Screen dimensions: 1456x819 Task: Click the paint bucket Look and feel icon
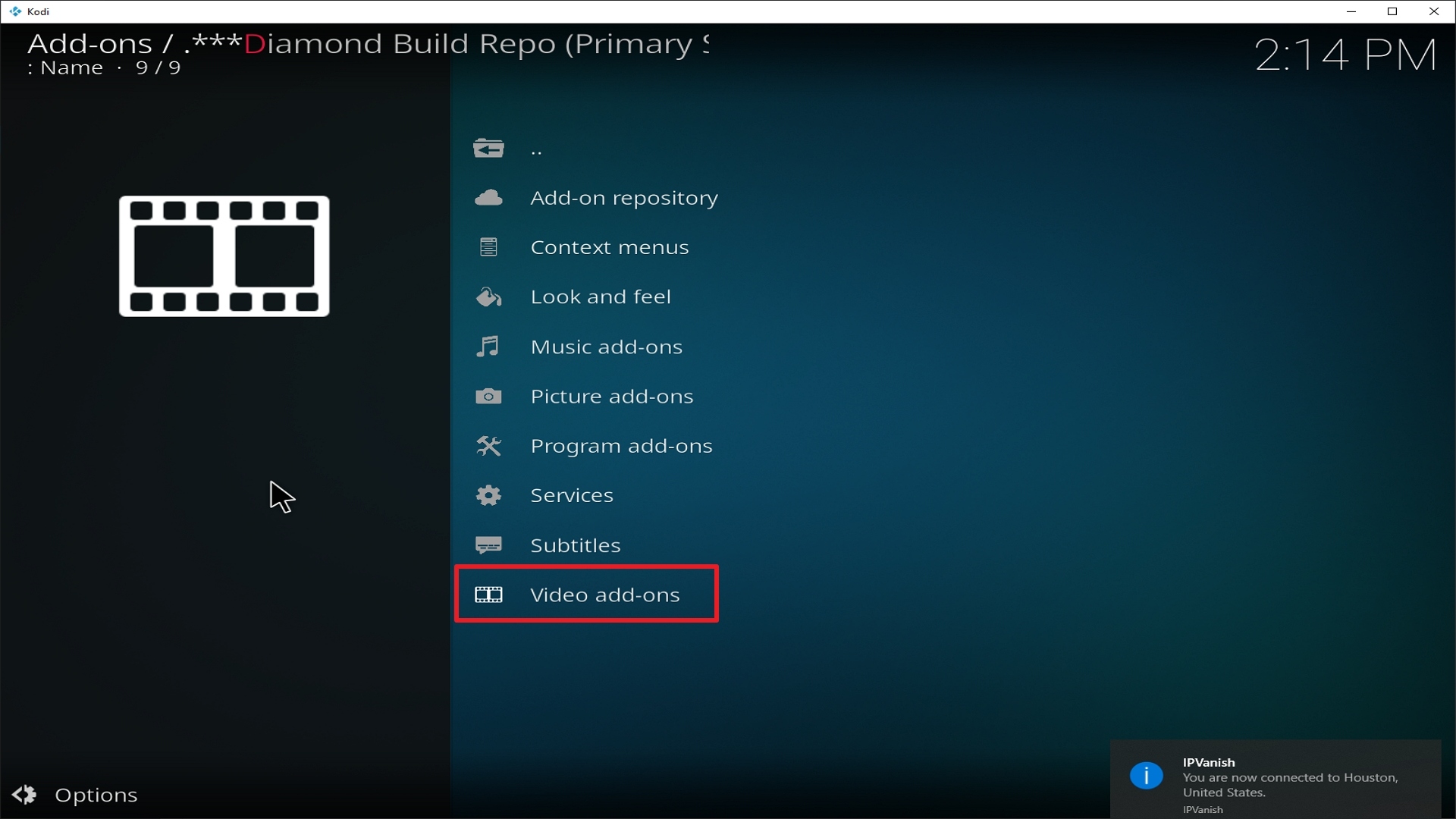pyautogui.click(x=488, y=297)
